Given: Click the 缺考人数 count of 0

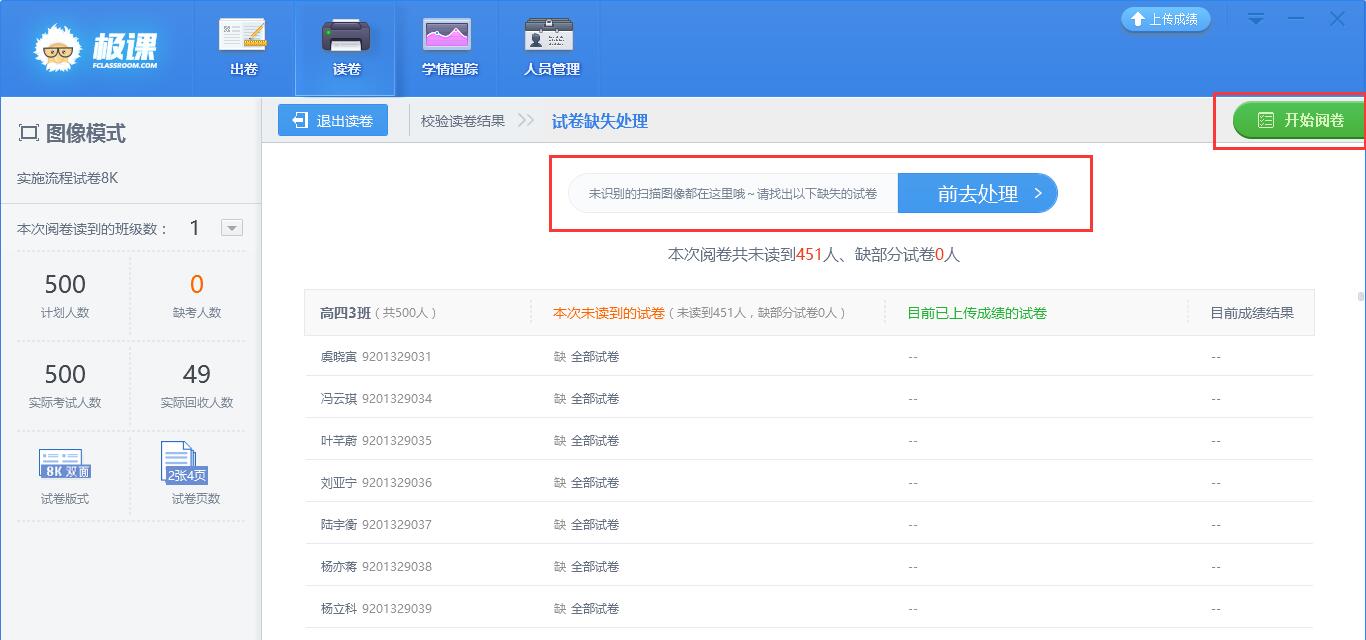Looking at the screenshot, I should coord(196,285).
